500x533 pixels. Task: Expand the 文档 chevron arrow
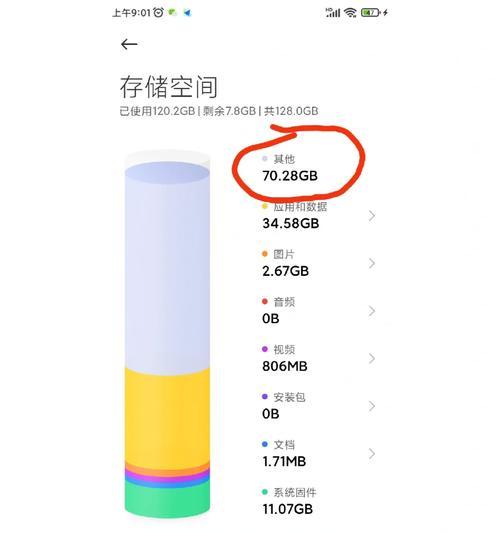(x=372, y=454)
